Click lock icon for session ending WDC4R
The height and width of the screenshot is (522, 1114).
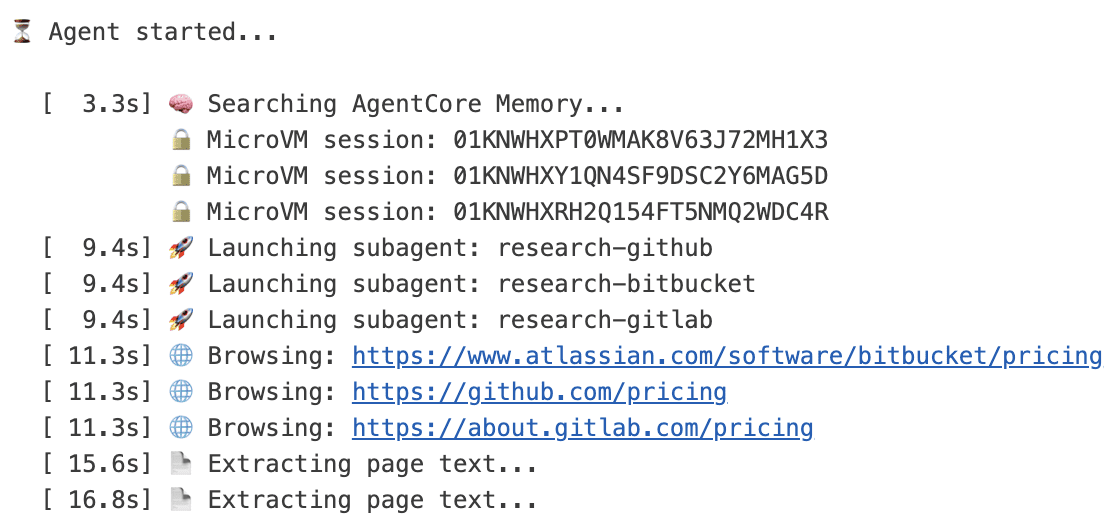pos(182,212)
